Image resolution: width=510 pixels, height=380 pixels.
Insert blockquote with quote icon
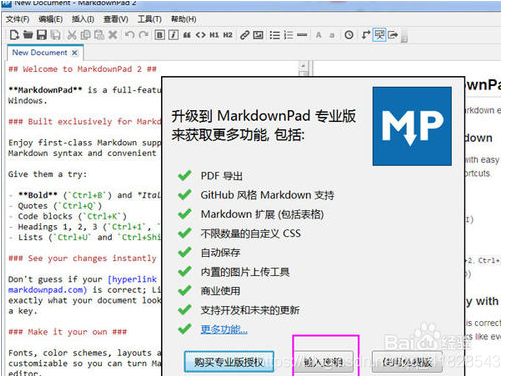pyautogui.click(x=187, y=35)
